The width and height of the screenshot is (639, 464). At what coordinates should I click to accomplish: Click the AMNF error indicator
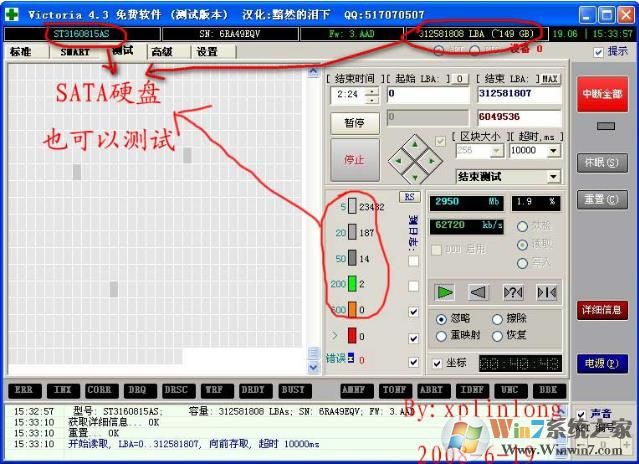(357, 390)
